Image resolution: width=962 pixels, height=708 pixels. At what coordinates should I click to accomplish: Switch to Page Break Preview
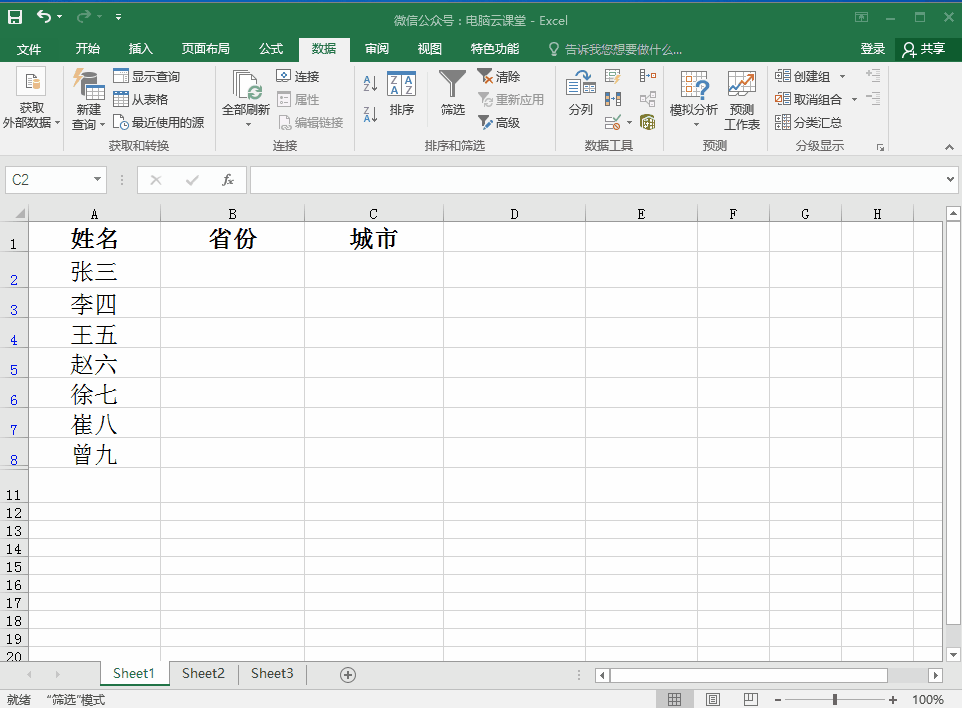pos(750,699)
